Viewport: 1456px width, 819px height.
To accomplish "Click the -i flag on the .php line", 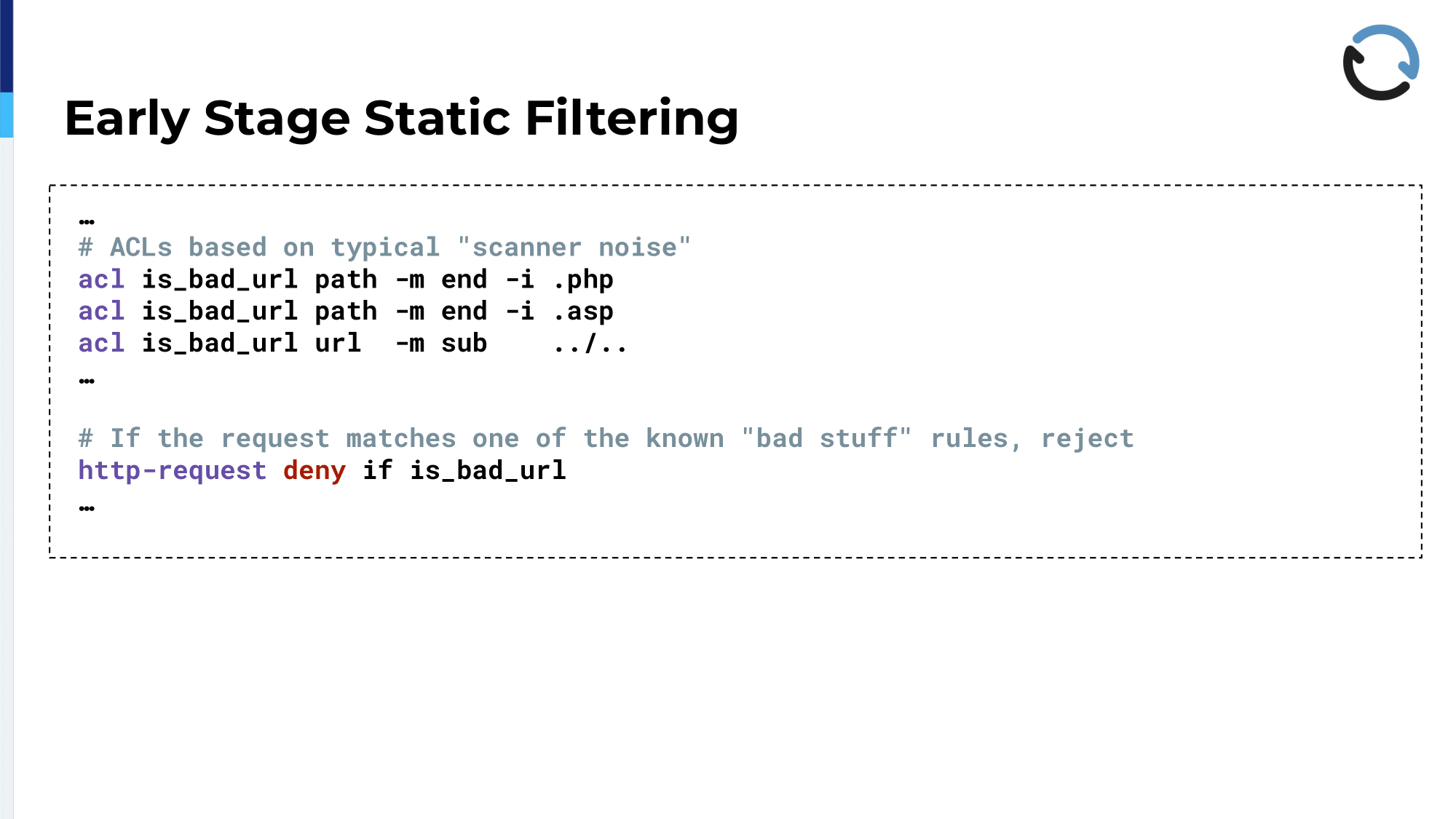I will point(520,280).
